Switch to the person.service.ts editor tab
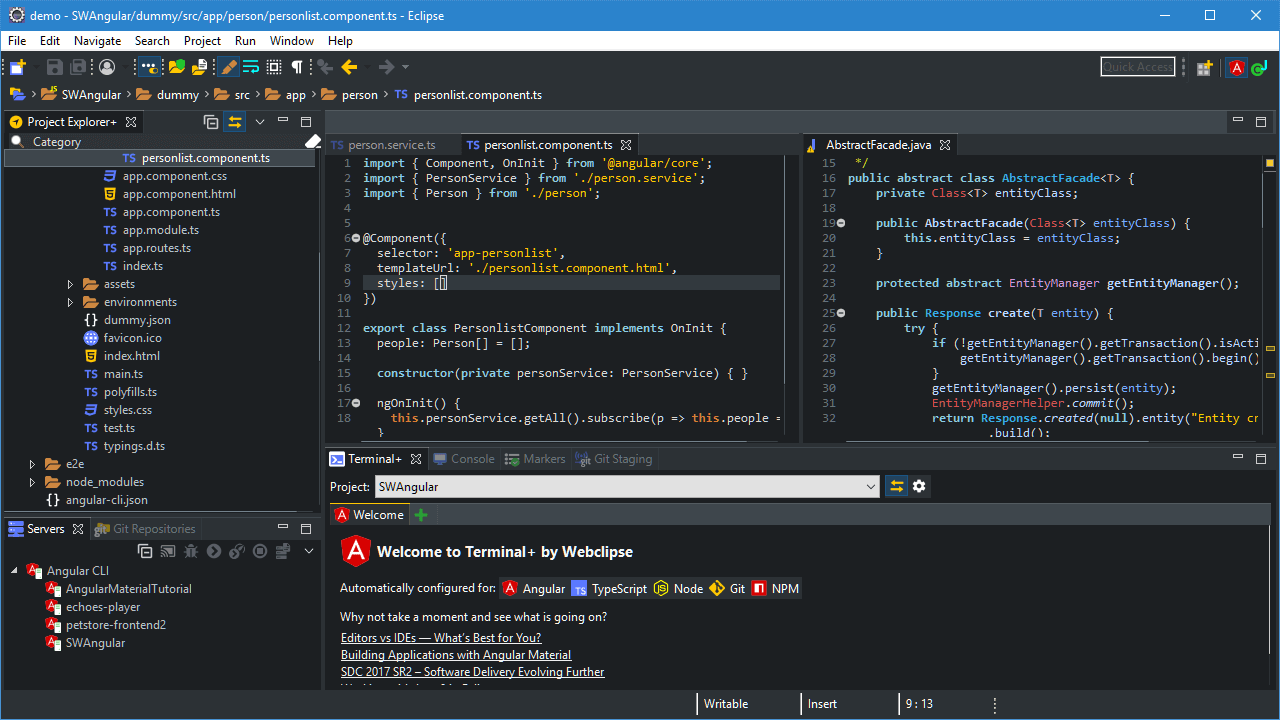The height and width of the screenshot is (720, 1280). [x=391, y=145]
